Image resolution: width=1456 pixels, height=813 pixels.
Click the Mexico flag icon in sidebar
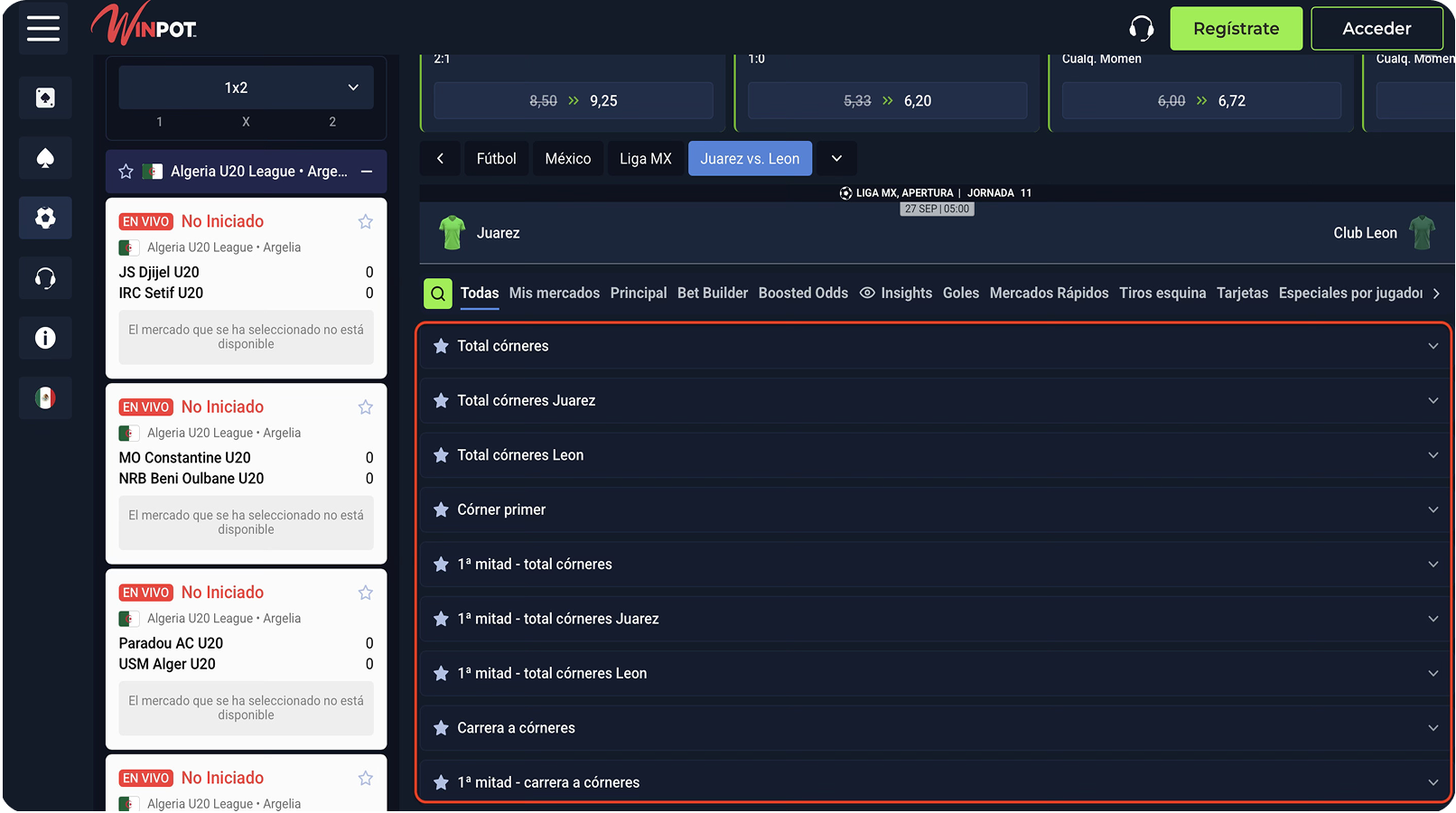(45, 397)
